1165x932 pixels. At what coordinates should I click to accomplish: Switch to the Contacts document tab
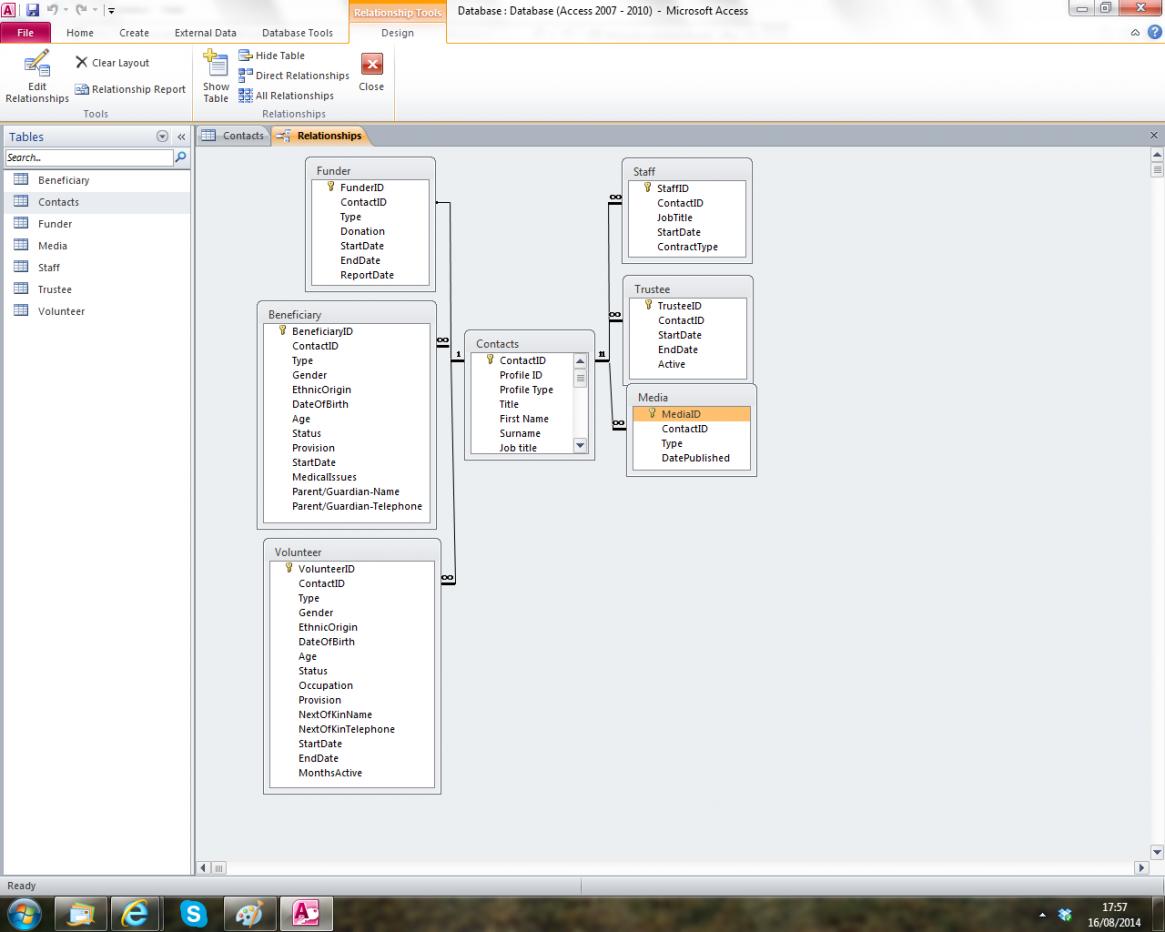(233, 135)
